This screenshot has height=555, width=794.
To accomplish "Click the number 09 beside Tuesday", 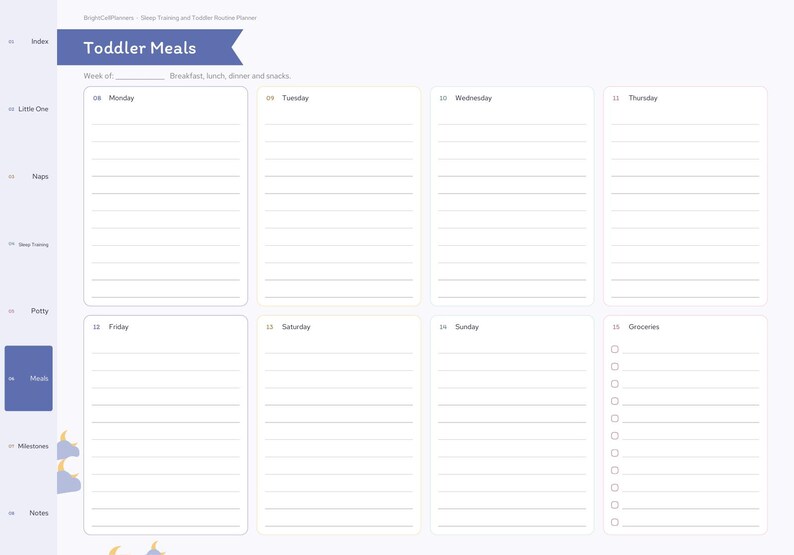I will click(270, 98).
